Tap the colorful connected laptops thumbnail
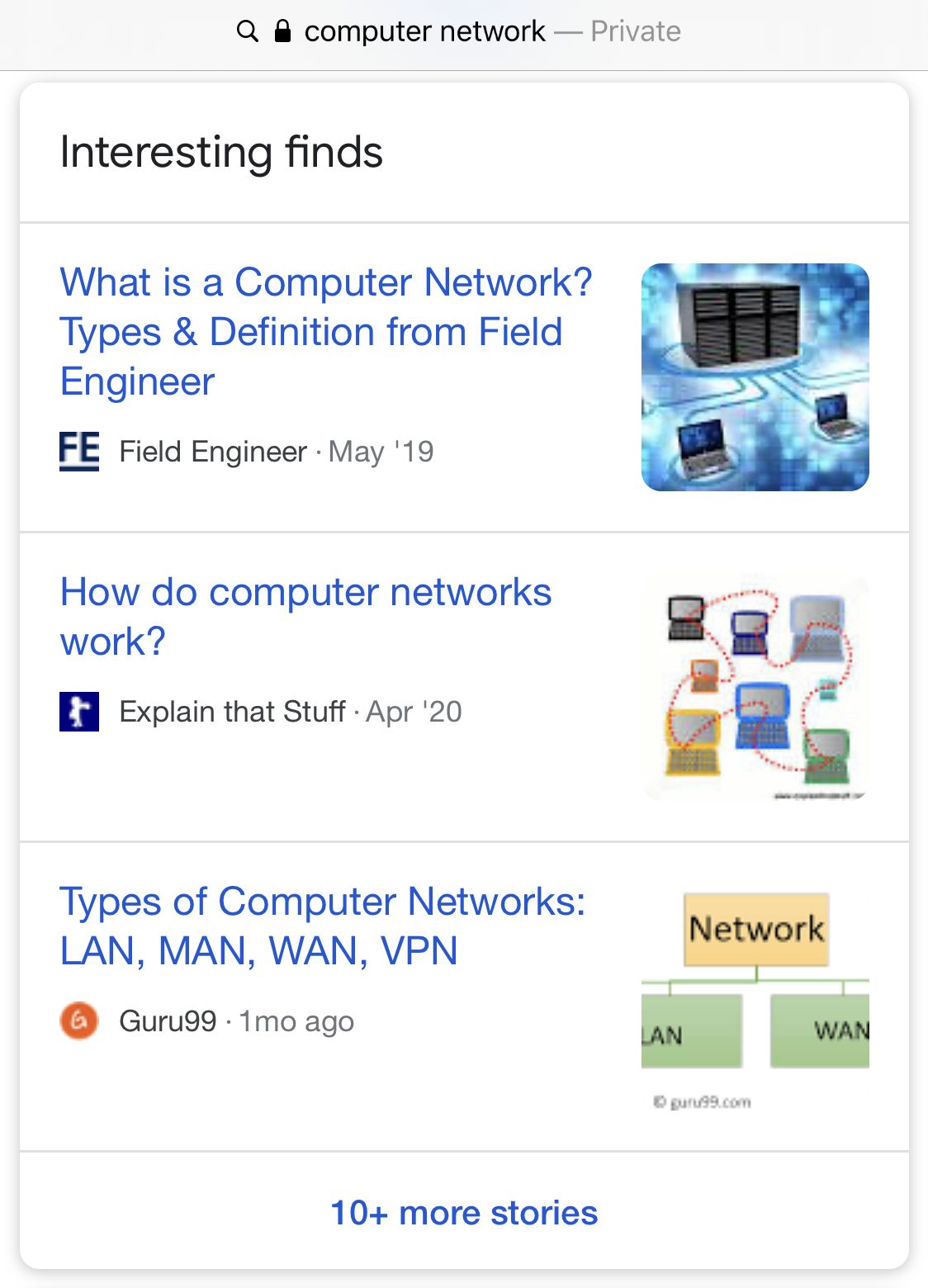The height and width of the screenshot is (1288, 928). click(755, 687)
